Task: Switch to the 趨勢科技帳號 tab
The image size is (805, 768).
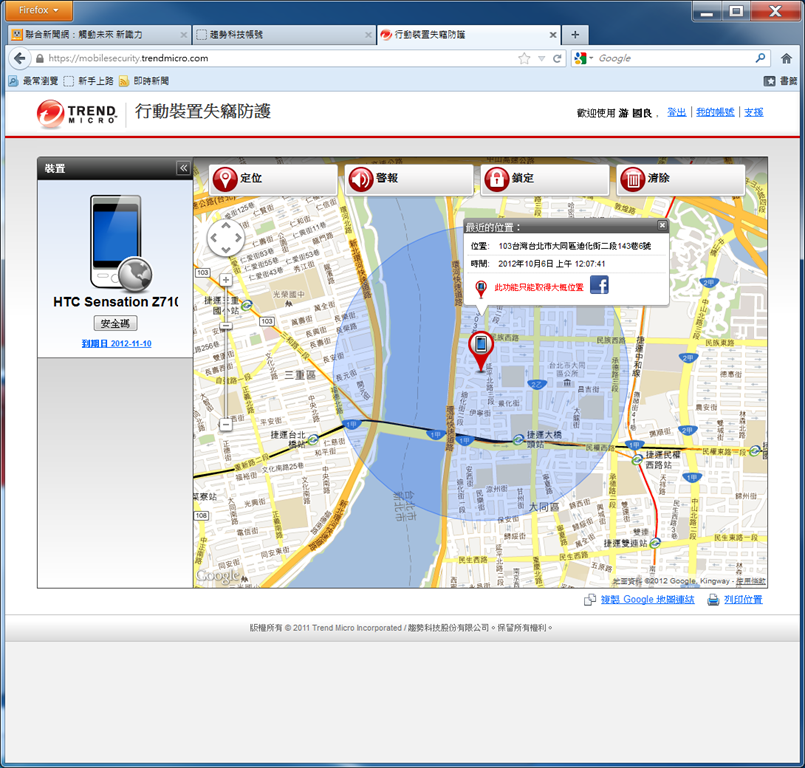Action: [283, 35]
